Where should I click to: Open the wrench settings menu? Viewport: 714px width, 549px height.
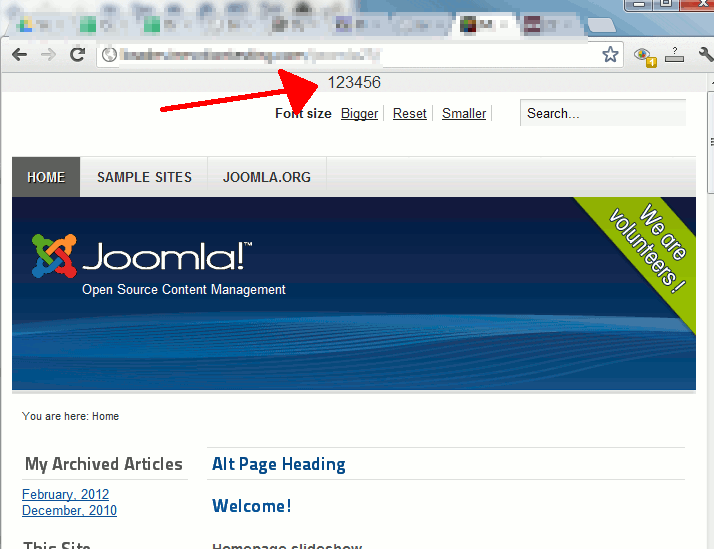706,55
